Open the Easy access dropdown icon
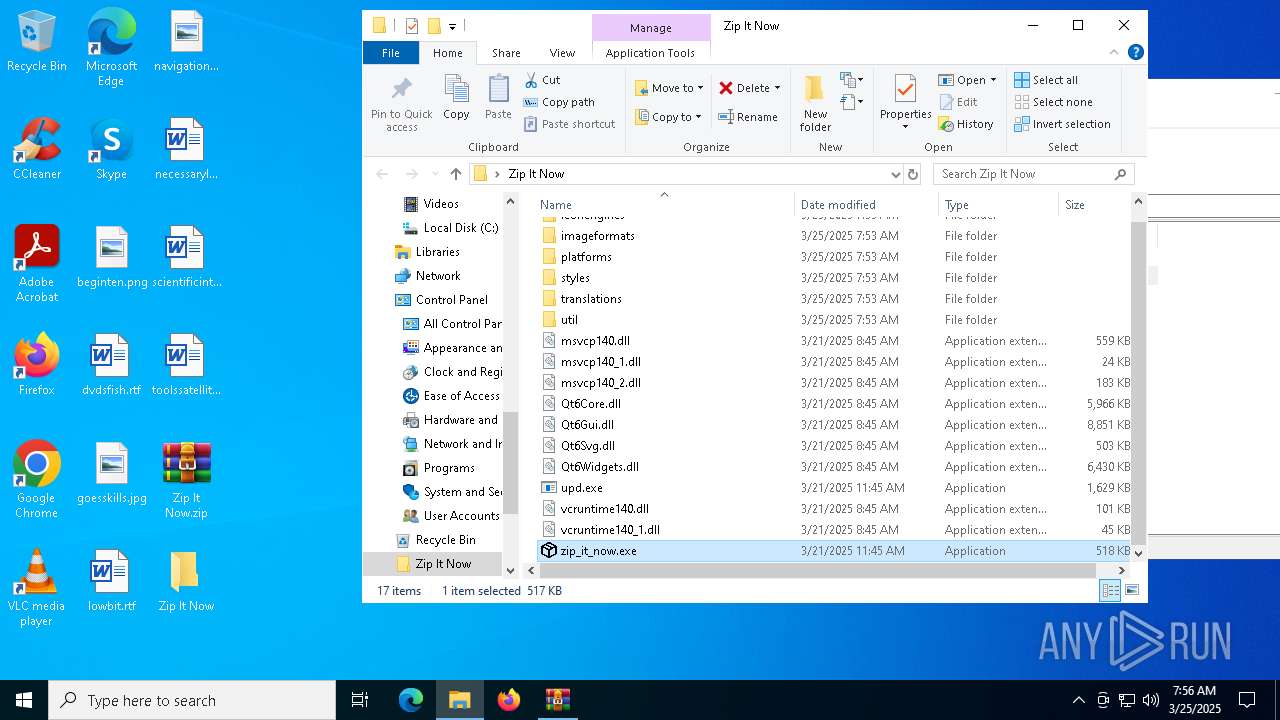Image resolution: width=1280 pixels, height=720 pixels. click(852, 102)
